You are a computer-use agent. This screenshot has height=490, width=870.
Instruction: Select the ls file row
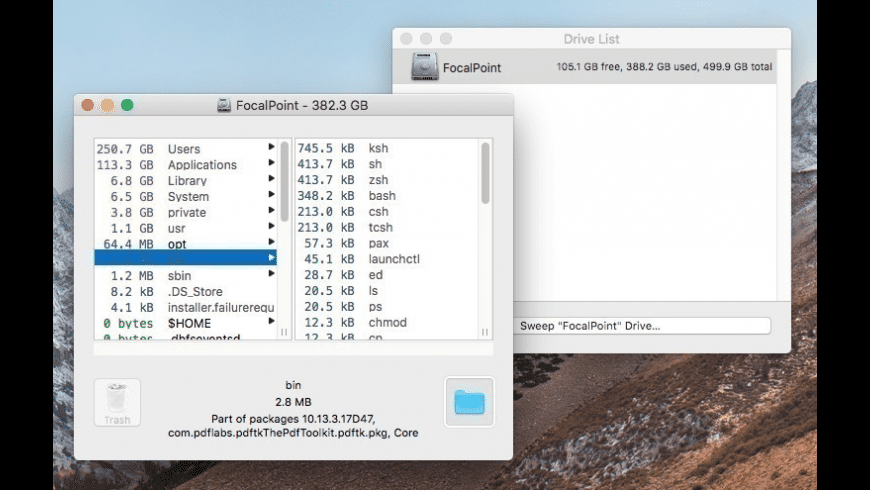pos(387,290)
